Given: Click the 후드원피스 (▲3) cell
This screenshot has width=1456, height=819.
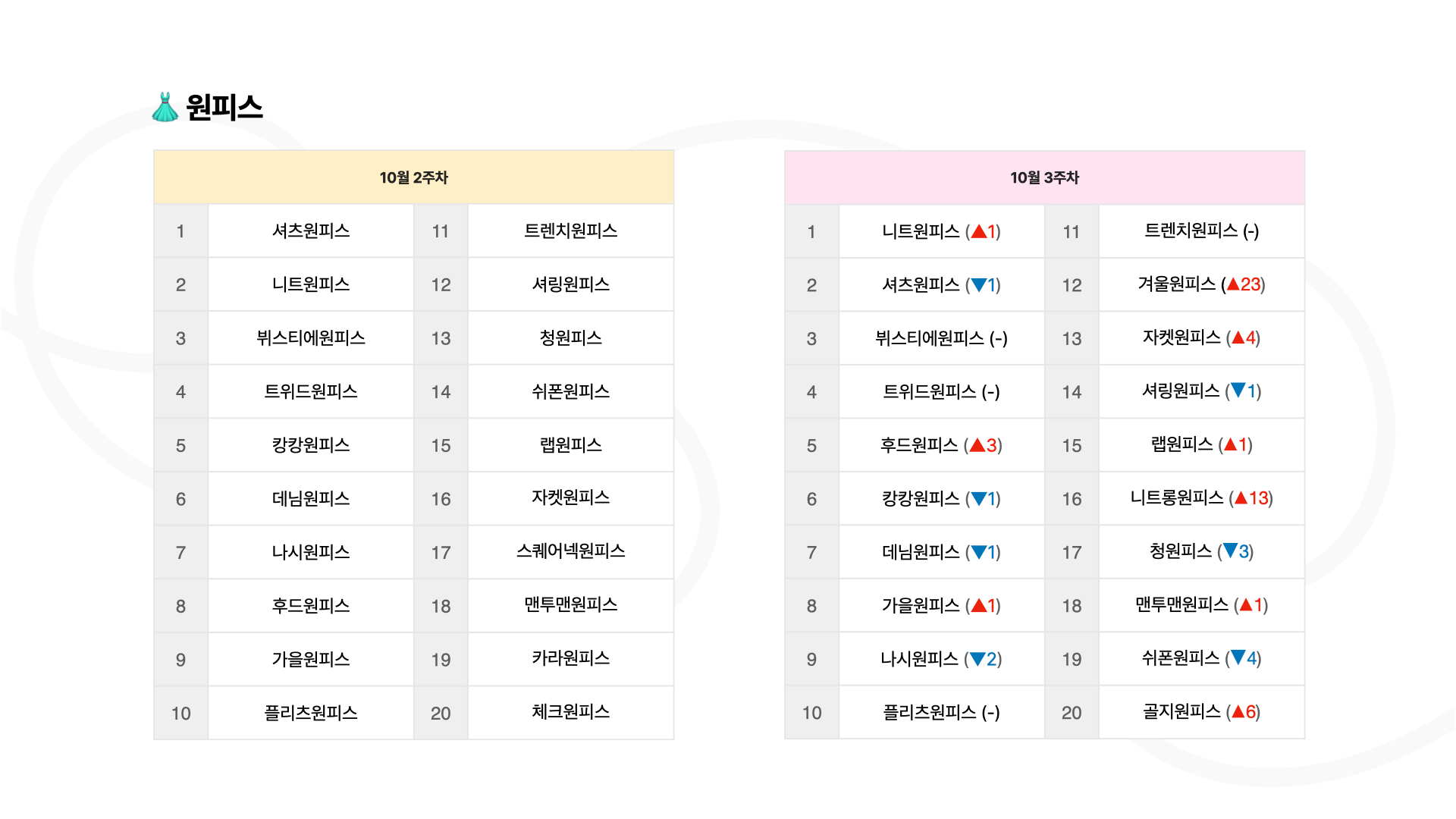Looking at the screenshot, I should [x=942, y=445].
